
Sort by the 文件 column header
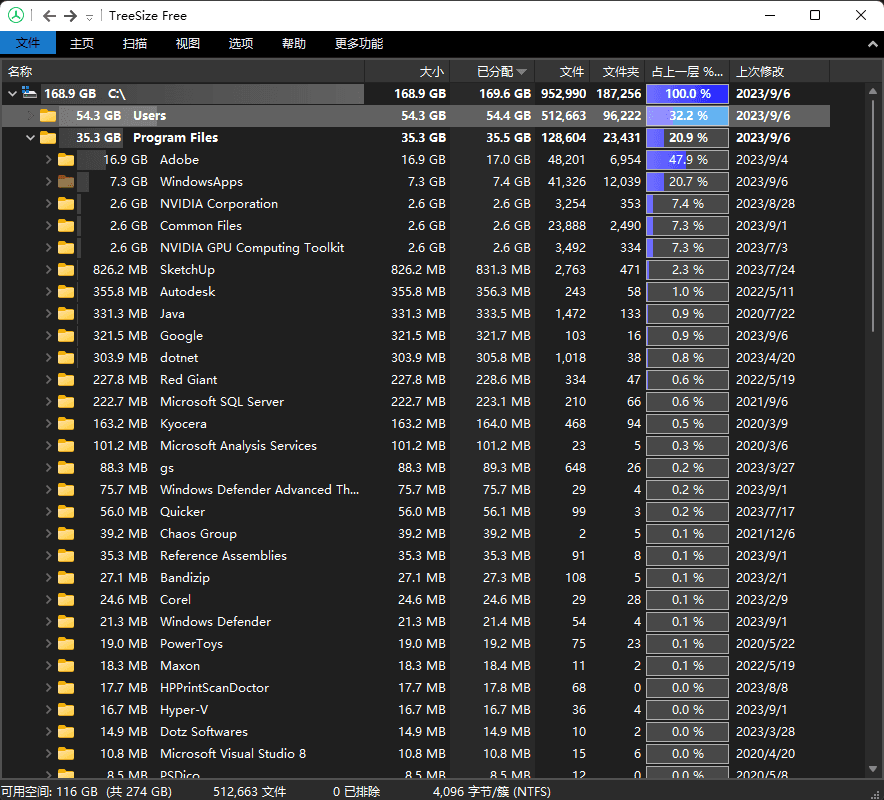pos(562,72)
